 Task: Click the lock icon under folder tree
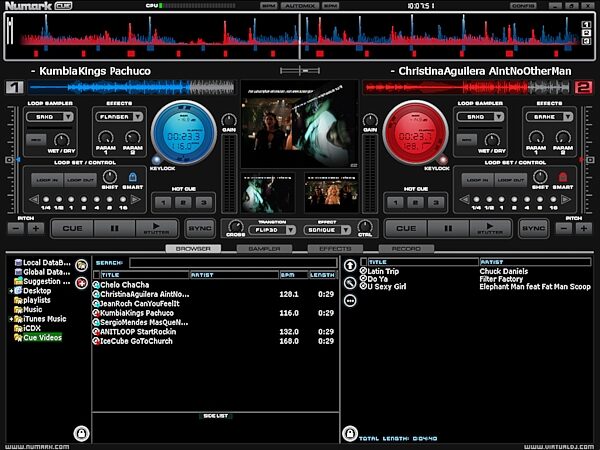82,434
